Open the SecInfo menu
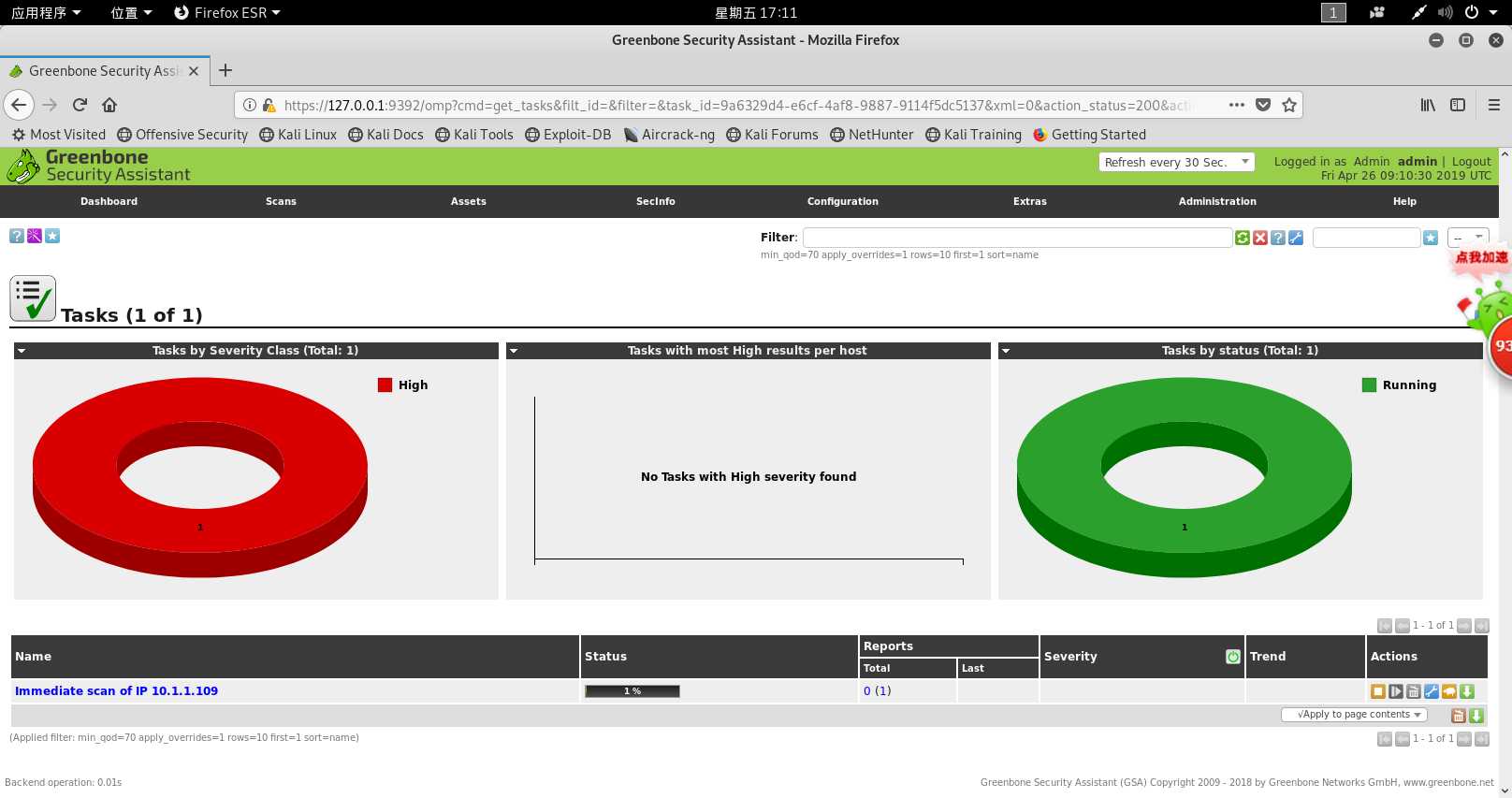The image size is (1512, 798). pyautogui.click(x=655, y=201)
